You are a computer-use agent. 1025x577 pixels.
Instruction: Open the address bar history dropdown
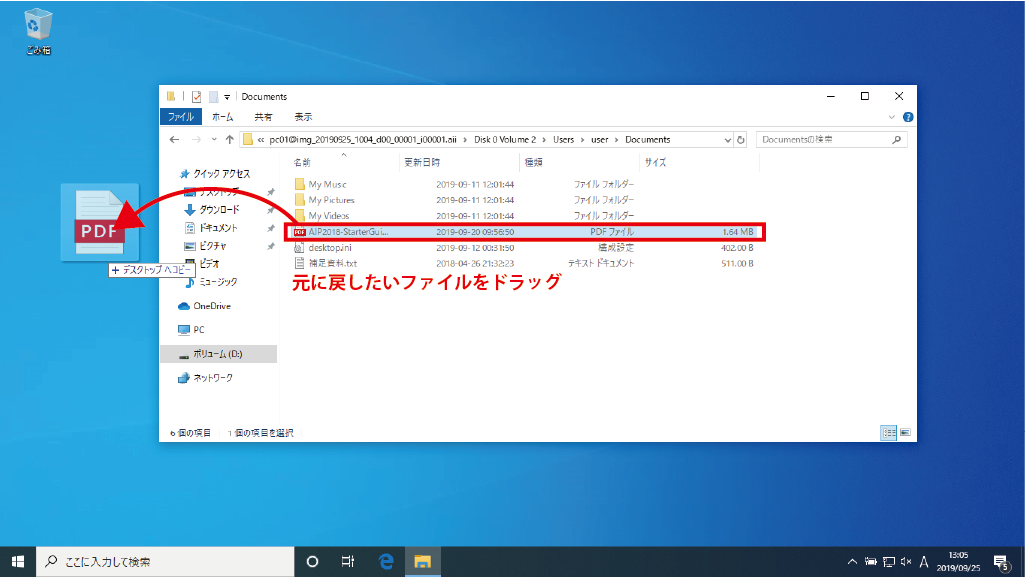pos(728,140)
